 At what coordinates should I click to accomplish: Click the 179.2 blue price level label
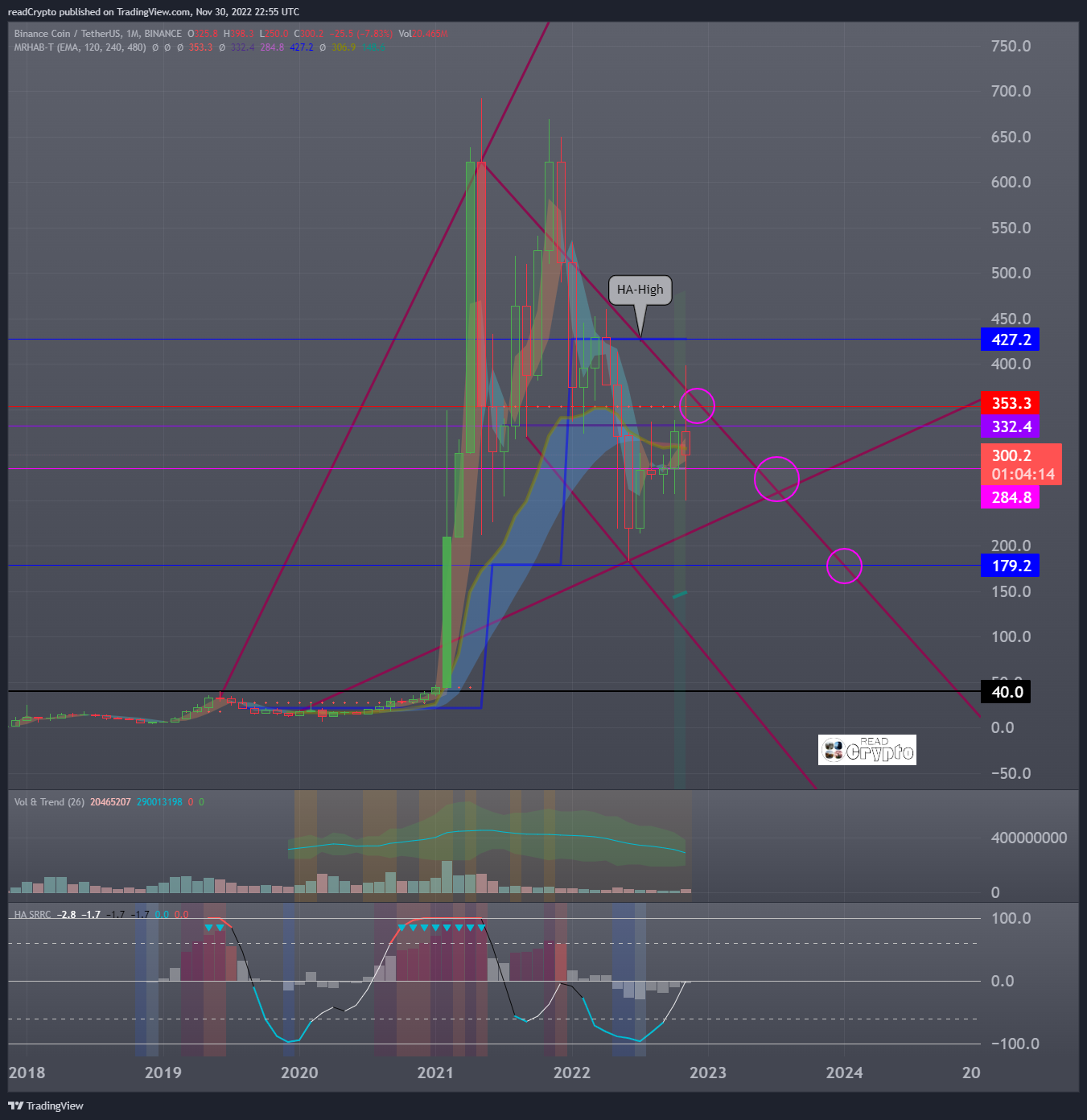[x=1010, y=566]
